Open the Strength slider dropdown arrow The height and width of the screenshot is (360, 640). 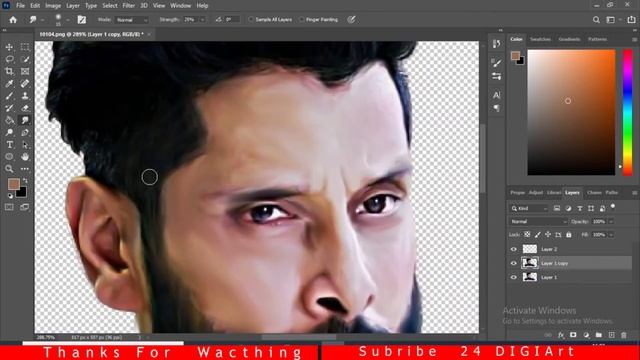tap(202, 20)
